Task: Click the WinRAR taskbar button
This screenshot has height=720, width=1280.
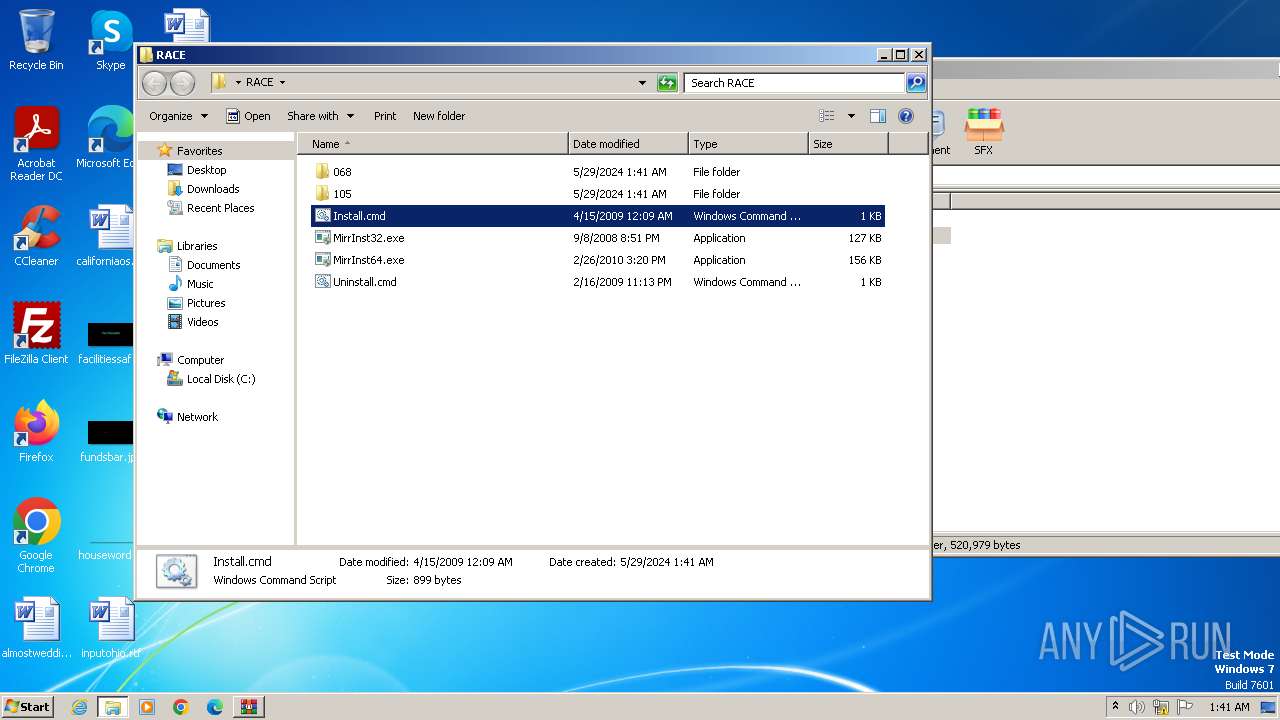Action: (x=249, y=707)
